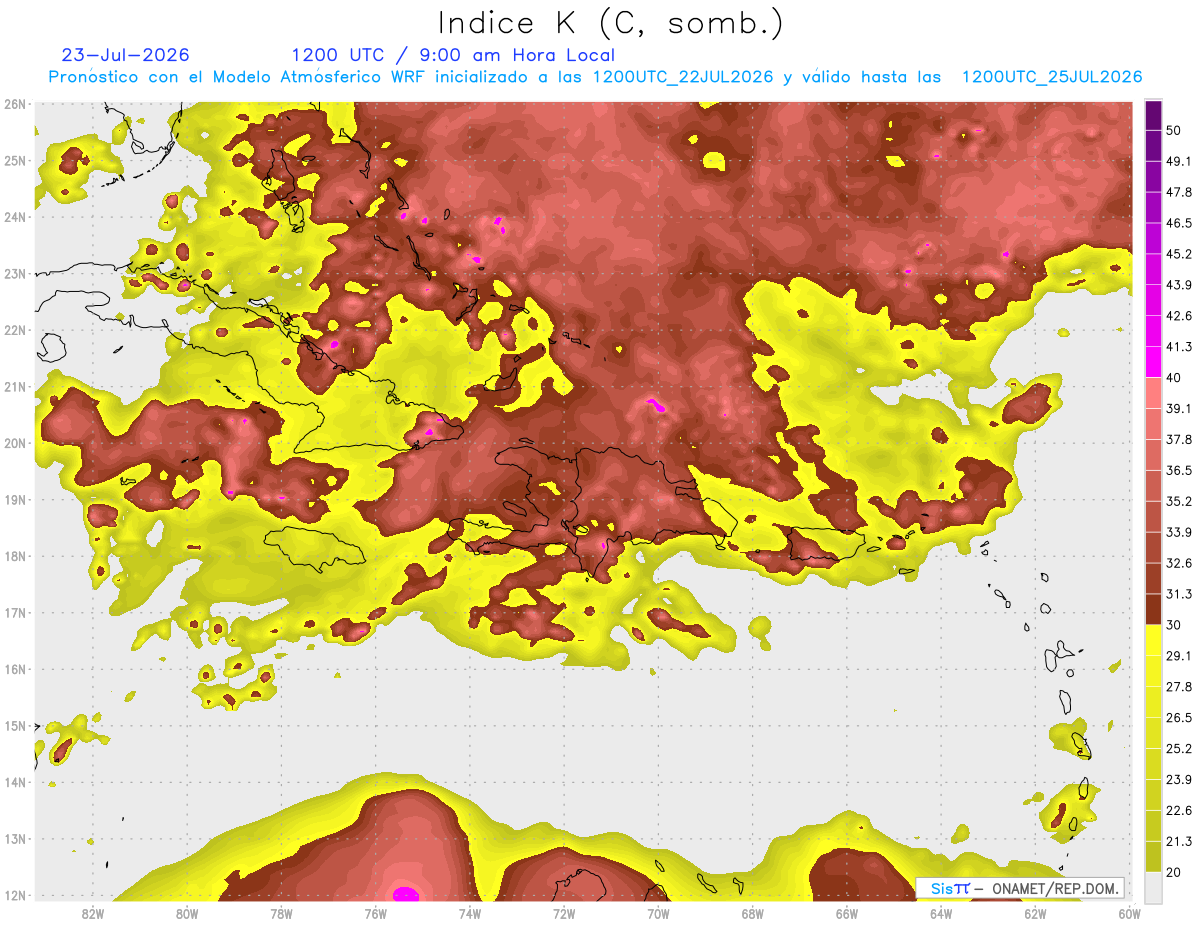Click the "29.1" color scale label

(1179, 656)
